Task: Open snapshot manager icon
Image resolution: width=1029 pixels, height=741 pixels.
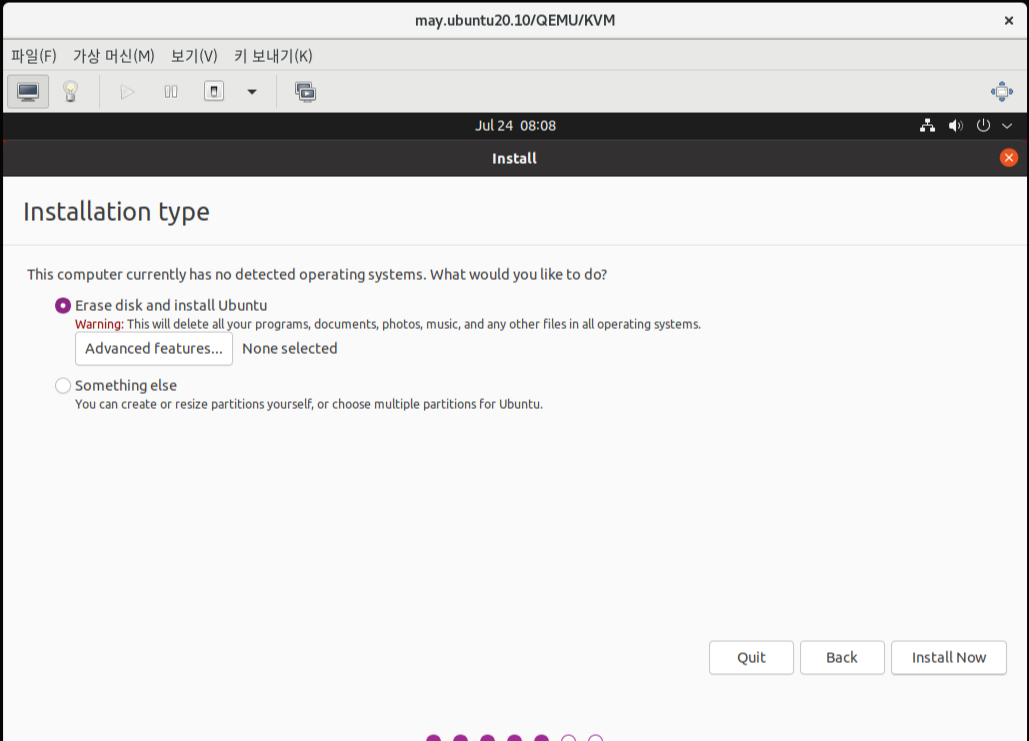Action: tap(305, 92)
